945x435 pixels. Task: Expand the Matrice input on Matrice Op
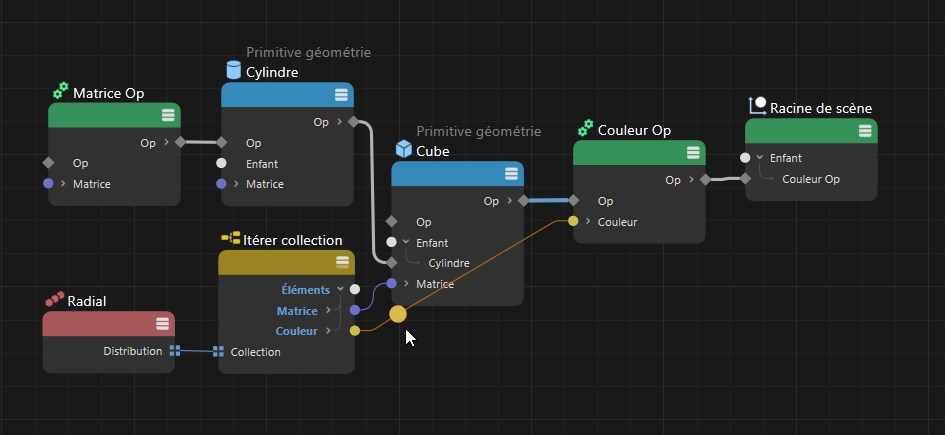63,184
